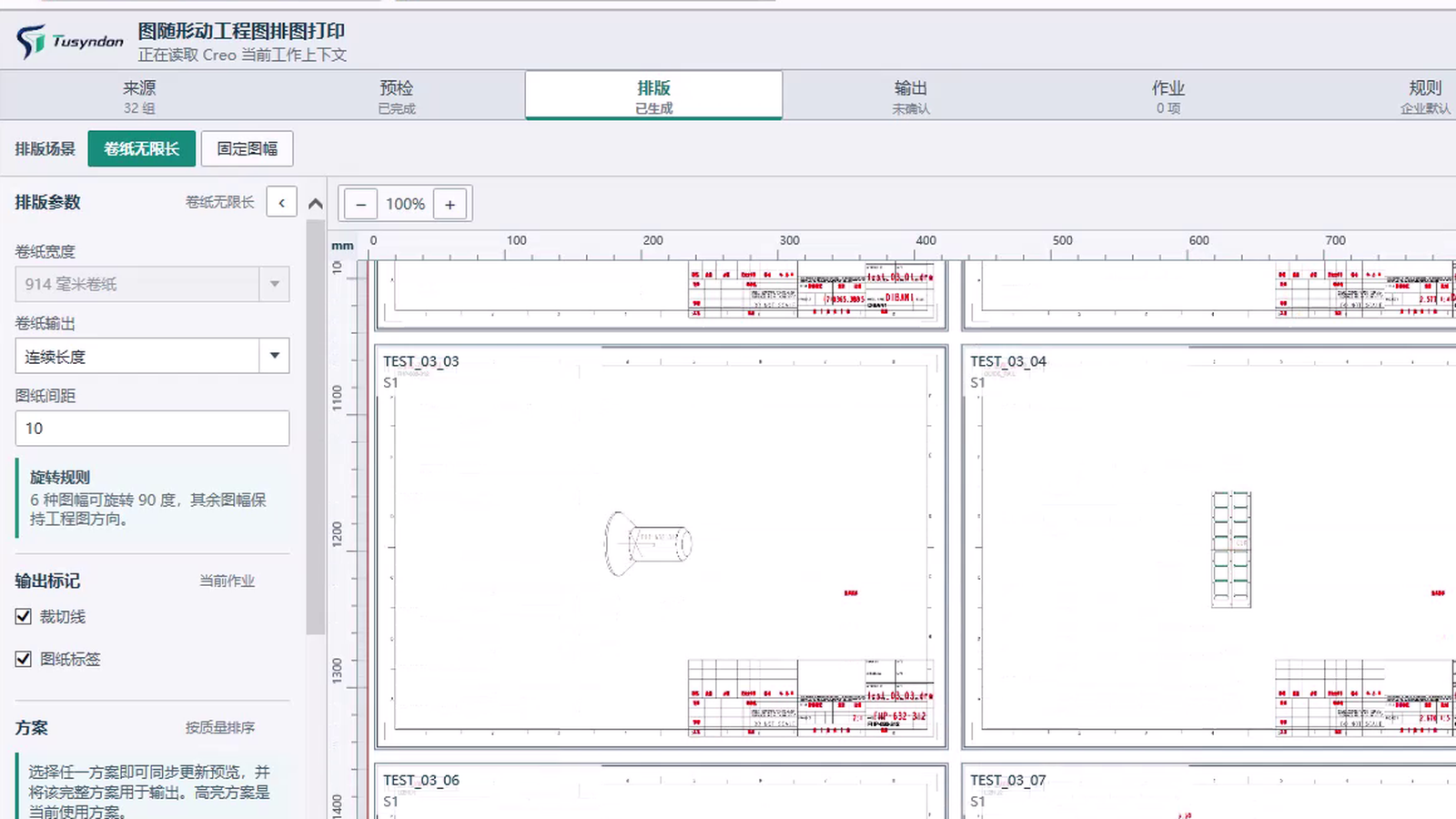Screen dimensions: 1456x819
Task: Toggle the 图纸标签 checkbox
Action: point(24,659)
